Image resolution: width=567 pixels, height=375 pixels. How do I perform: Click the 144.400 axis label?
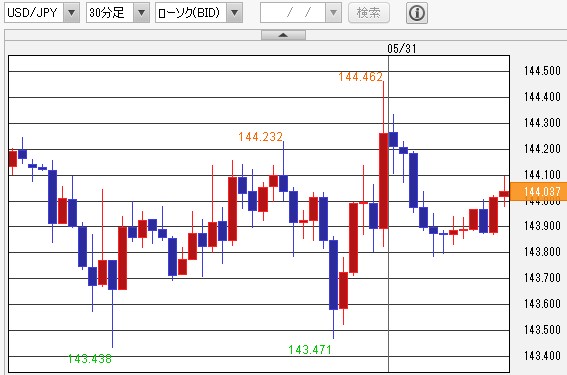(x=542, y=97)
